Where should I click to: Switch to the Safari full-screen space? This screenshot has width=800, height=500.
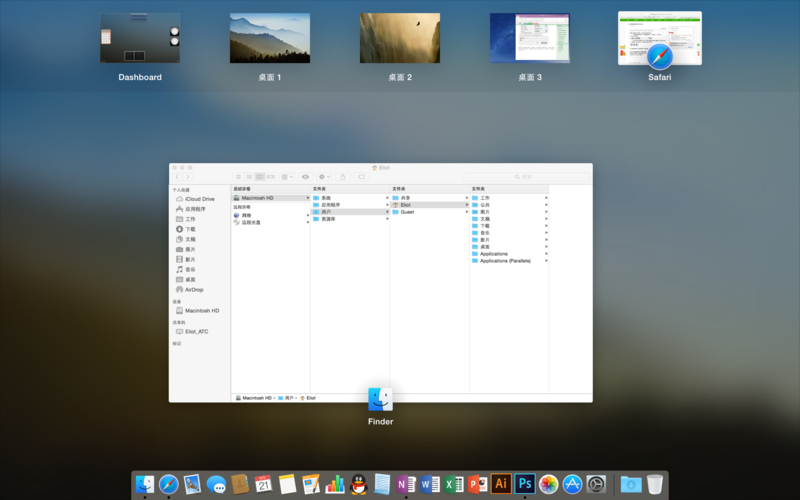[x=659, y=40]
